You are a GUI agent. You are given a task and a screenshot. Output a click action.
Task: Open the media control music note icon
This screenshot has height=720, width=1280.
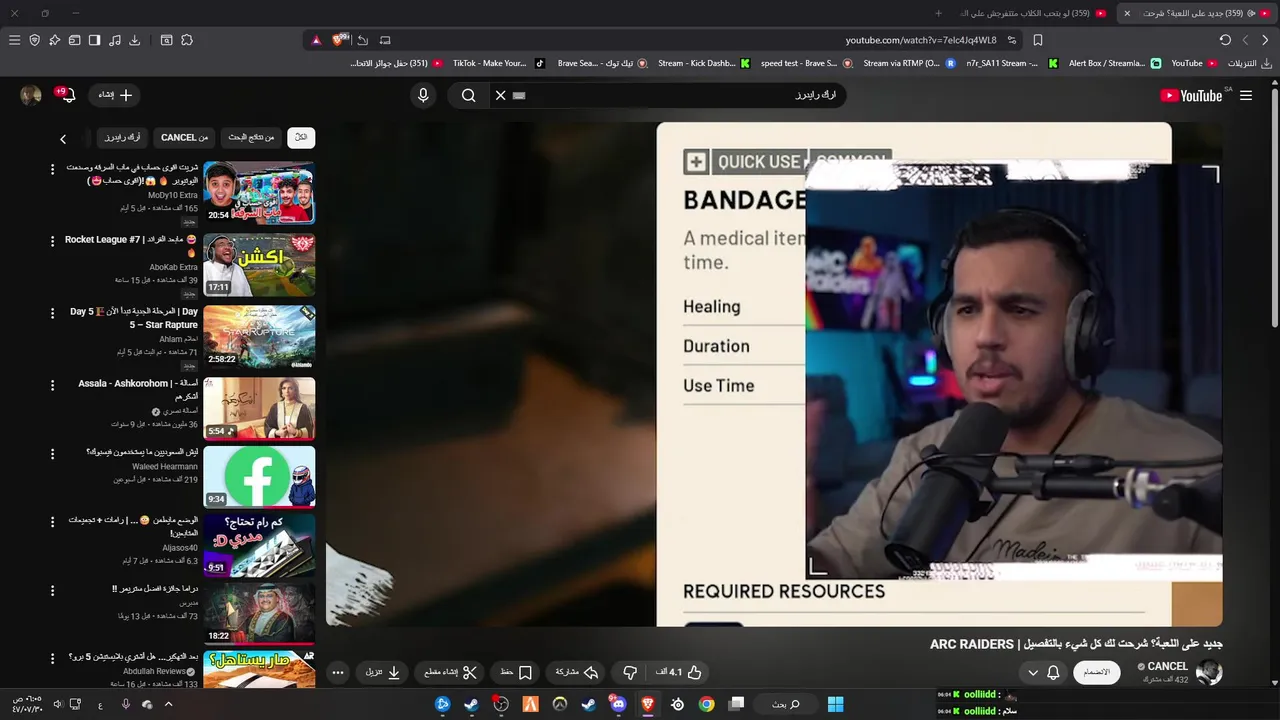coord(115,40)
